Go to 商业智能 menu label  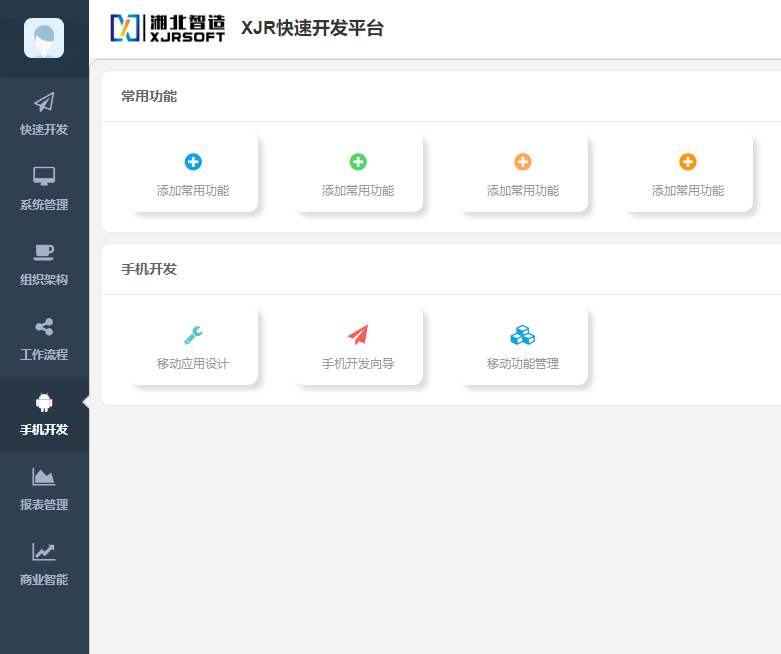click(x=44, y=580)
